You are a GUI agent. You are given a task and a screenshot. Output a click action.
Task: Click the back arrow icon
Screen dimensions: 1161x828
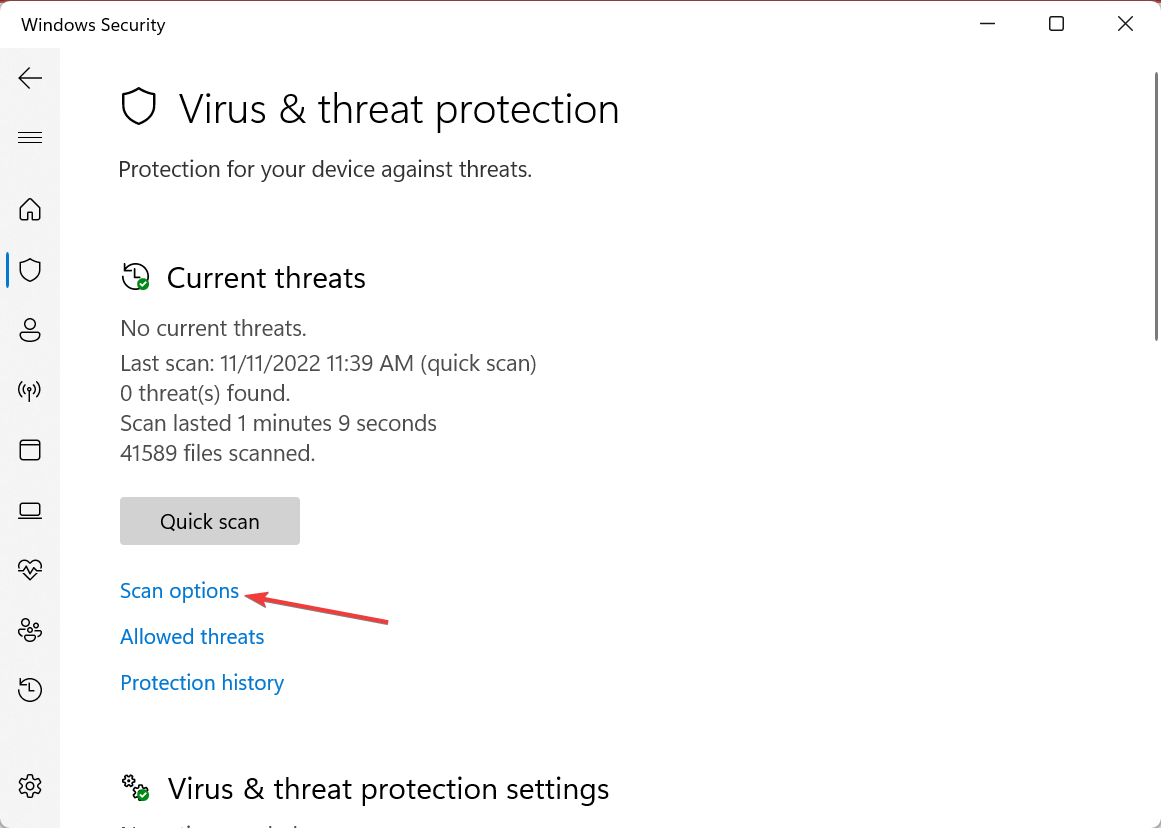30,77
